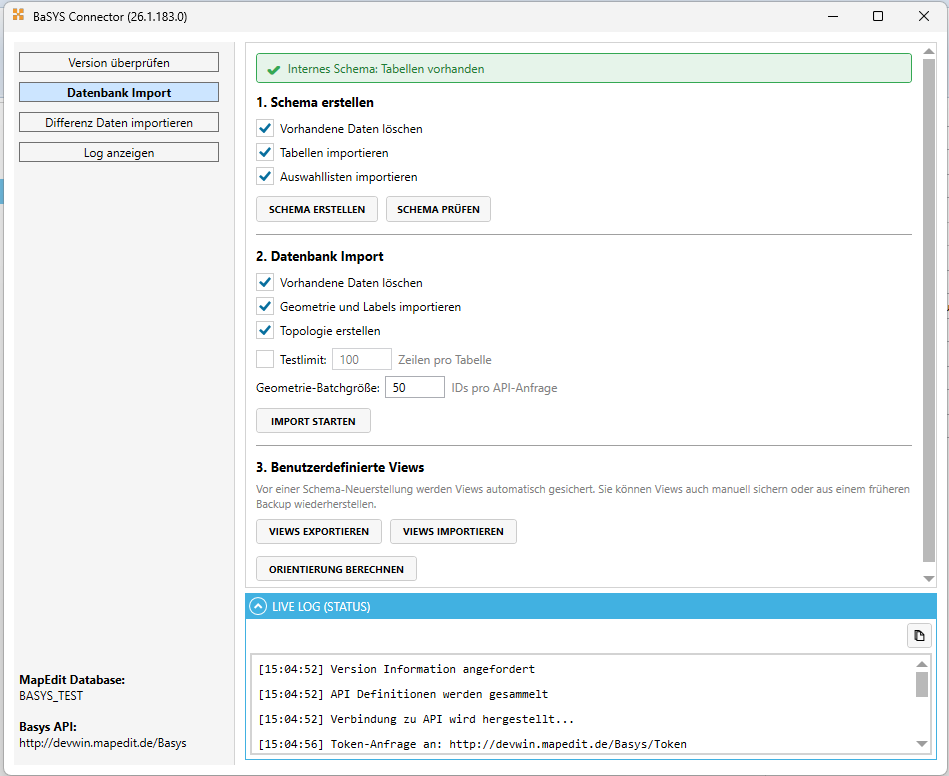
Task: Open Log anzeigen
Action: [119, 153]
